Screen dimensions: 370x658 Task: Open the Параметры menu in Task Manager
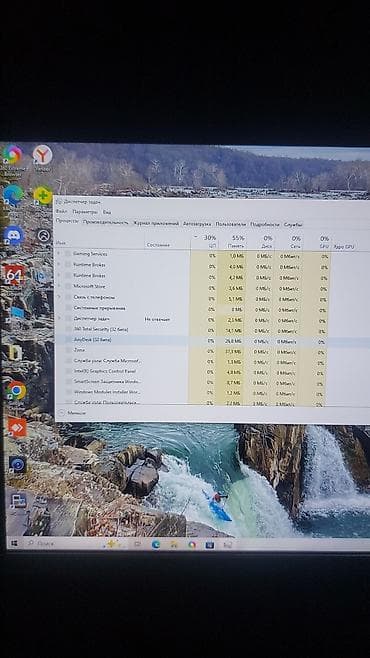(x=85, y=212)
